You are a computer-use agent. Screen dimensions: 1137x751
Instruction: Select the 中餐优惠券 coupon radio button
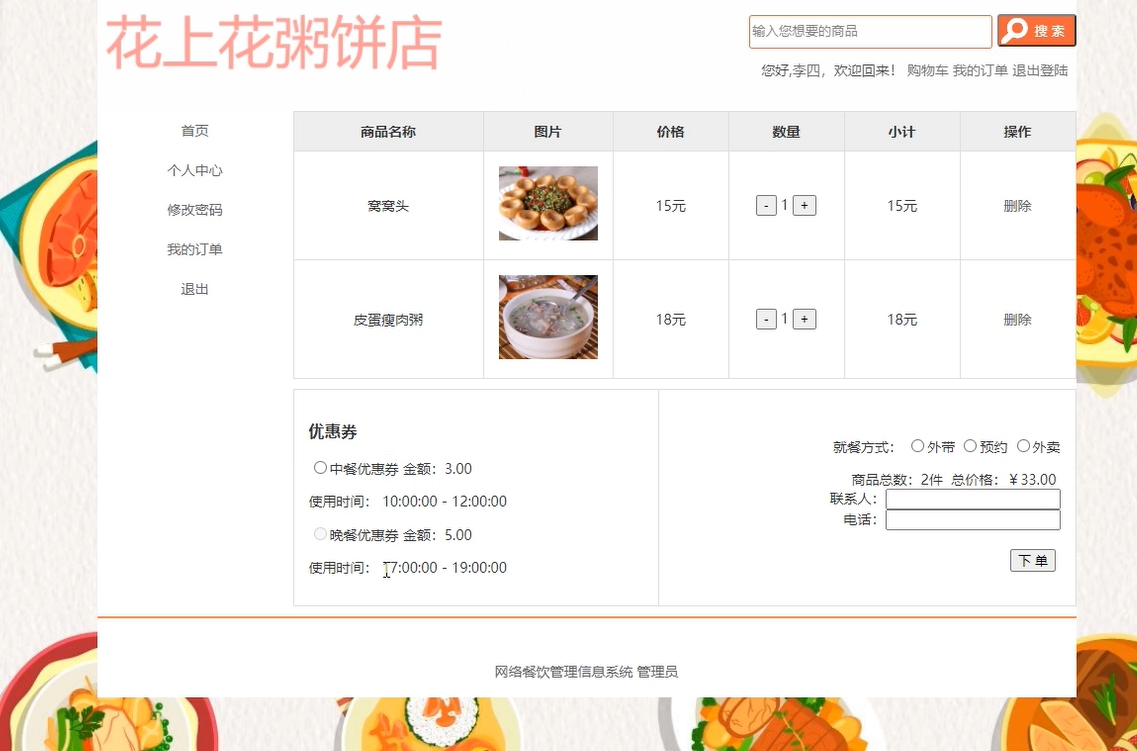point(320,468)
